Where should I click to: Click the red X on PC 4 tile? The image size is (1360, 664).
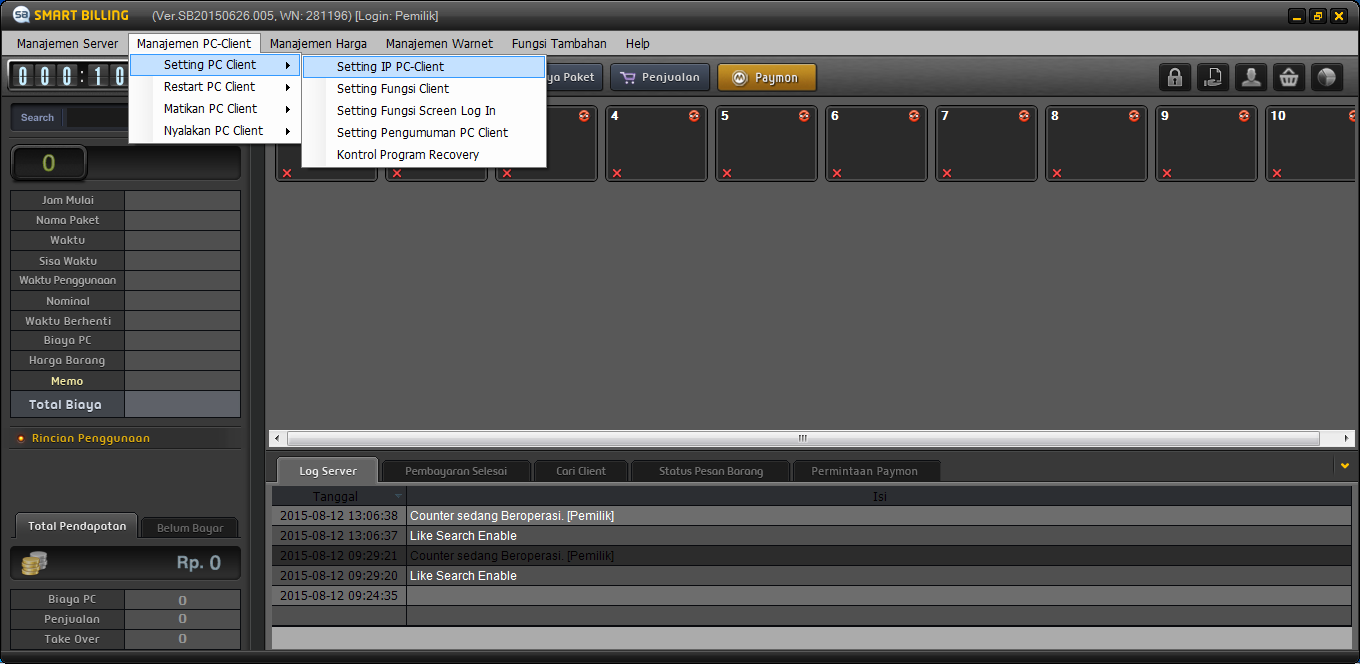coord(617,173)
